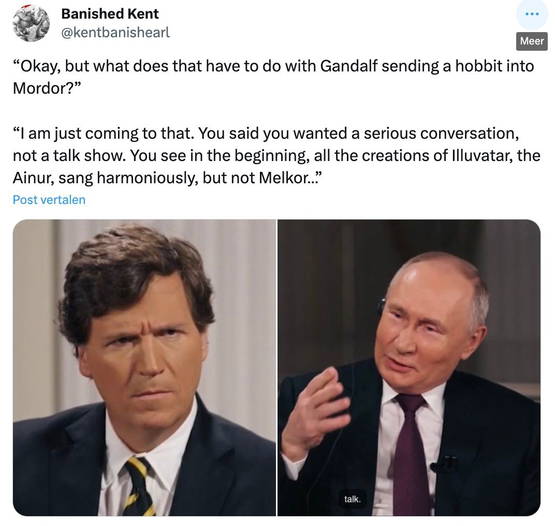The image size is (555, 526).
Task: Open Banished Kent's profile avatar
Action: 31,23
